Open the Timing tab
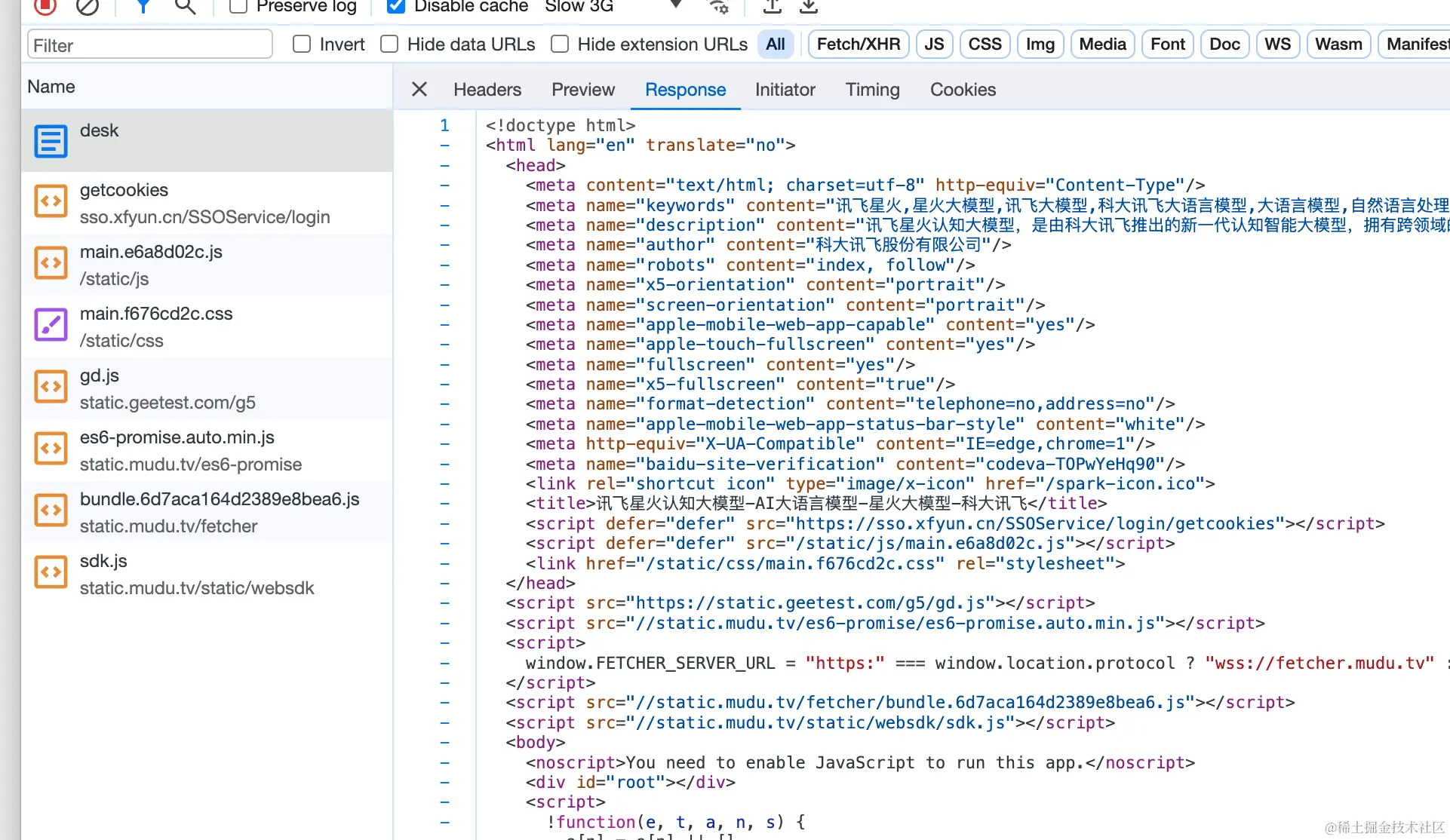This screenshot has height=840, width=1450. coord(872,90)
